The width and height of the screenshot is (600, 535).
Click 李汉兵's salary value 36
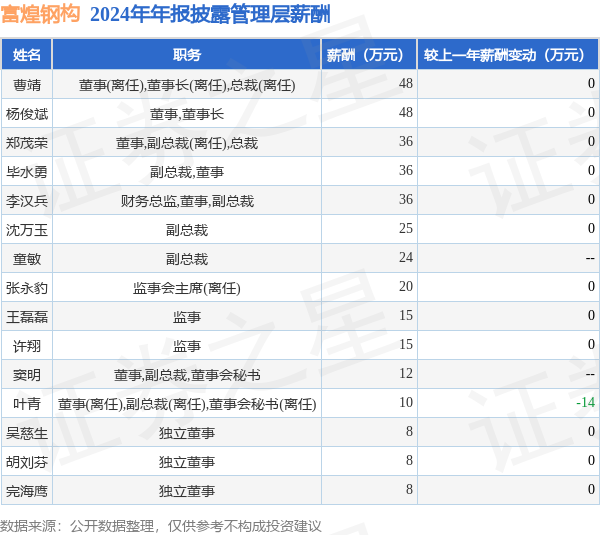[406, 199]
